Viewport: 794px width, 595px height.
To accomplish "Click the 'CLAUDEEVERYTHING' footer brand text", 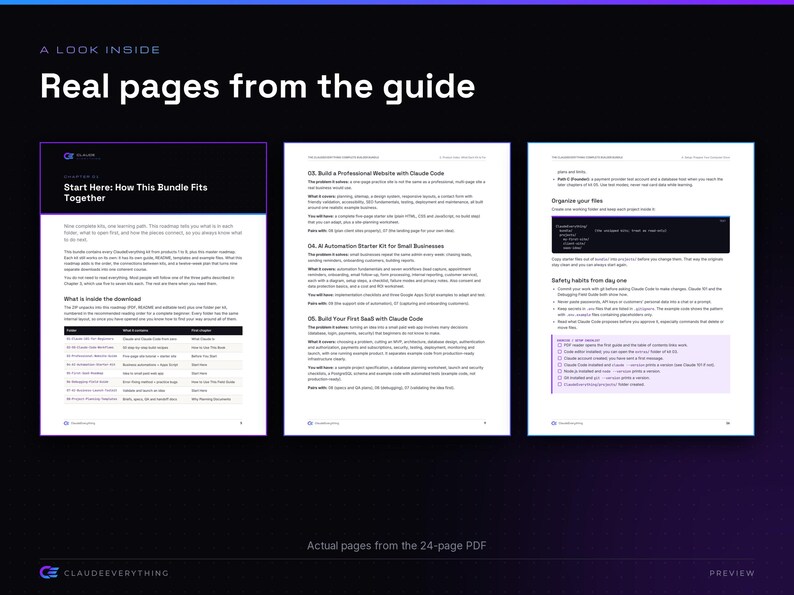I will pyautogui.click(x=116, y=573).
